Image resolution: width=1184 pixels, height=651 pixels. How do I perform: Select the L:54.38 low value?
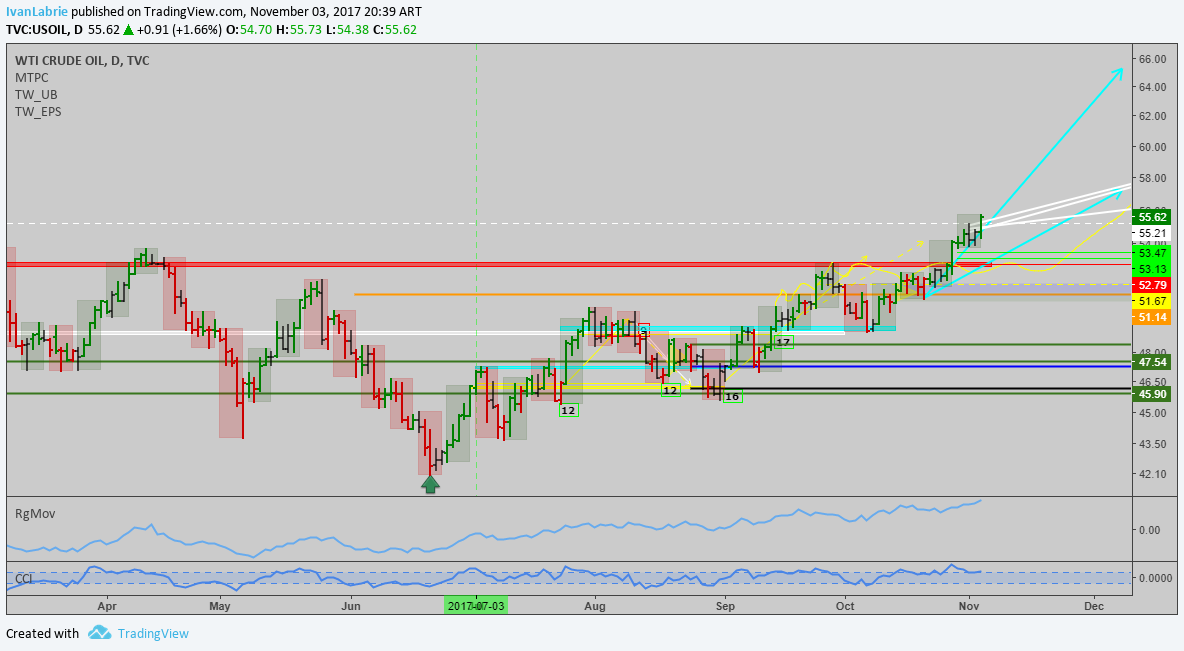[346, 30]
